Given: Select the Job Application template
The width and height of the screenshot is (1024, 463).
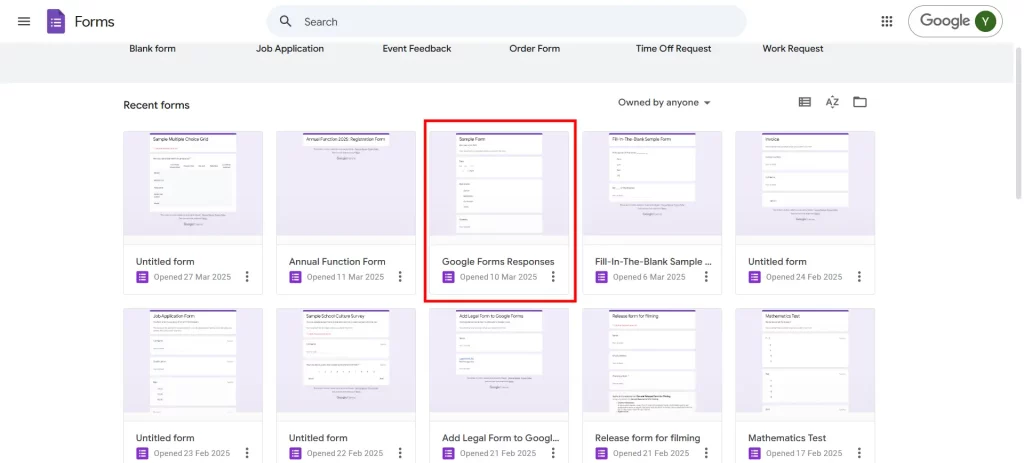Looking at the screenshot, I should click(x=290, y=48).
